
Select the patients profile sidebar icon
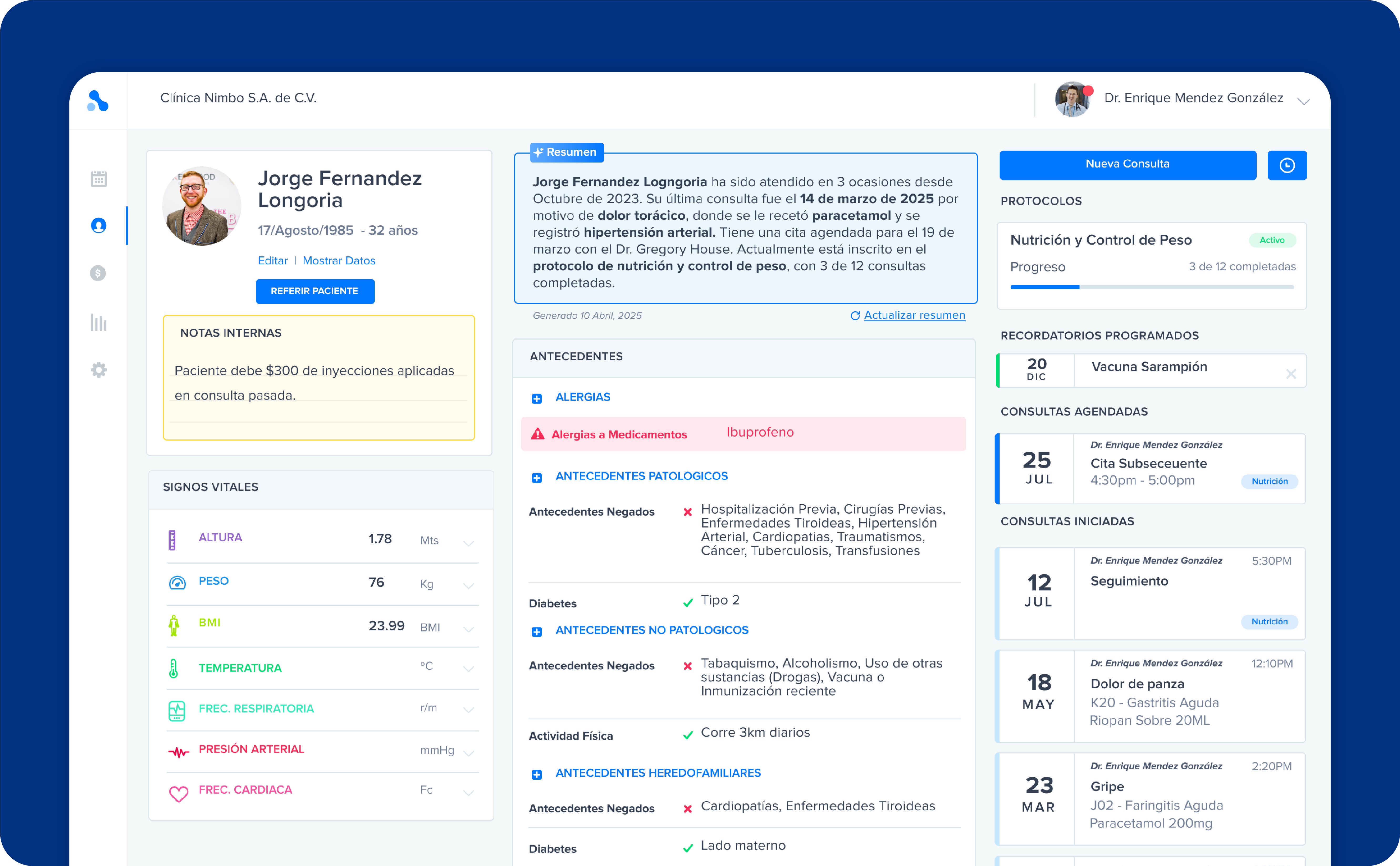coord(99,226)
